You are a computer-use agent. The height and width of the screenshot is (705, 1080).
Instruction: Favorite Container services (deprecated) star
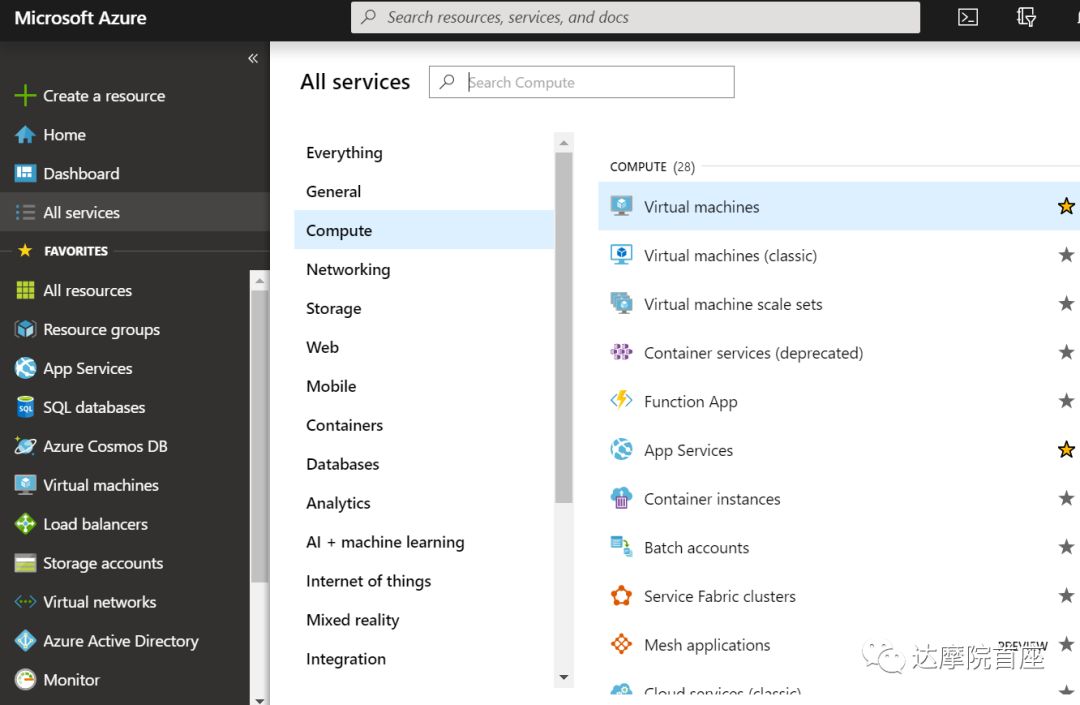pyautogui.click(x=1066, y=352)
